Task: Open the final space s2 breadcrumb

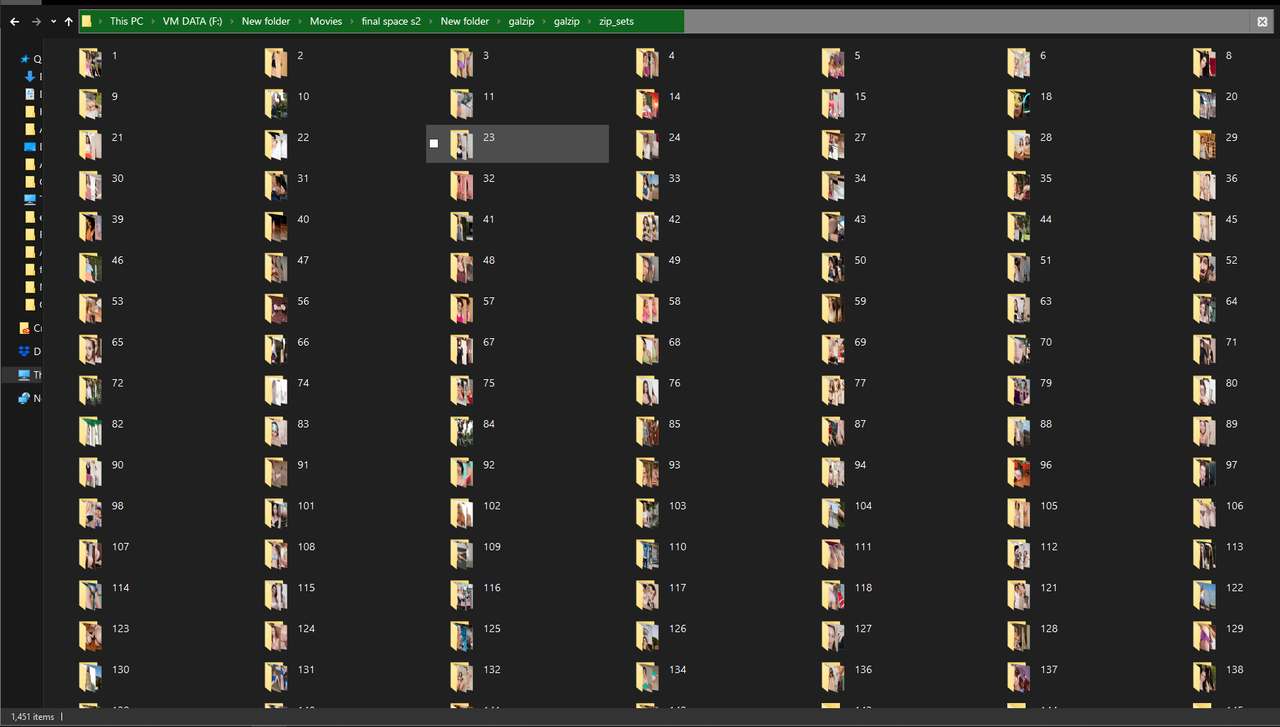Action: [x=391, y=21]
